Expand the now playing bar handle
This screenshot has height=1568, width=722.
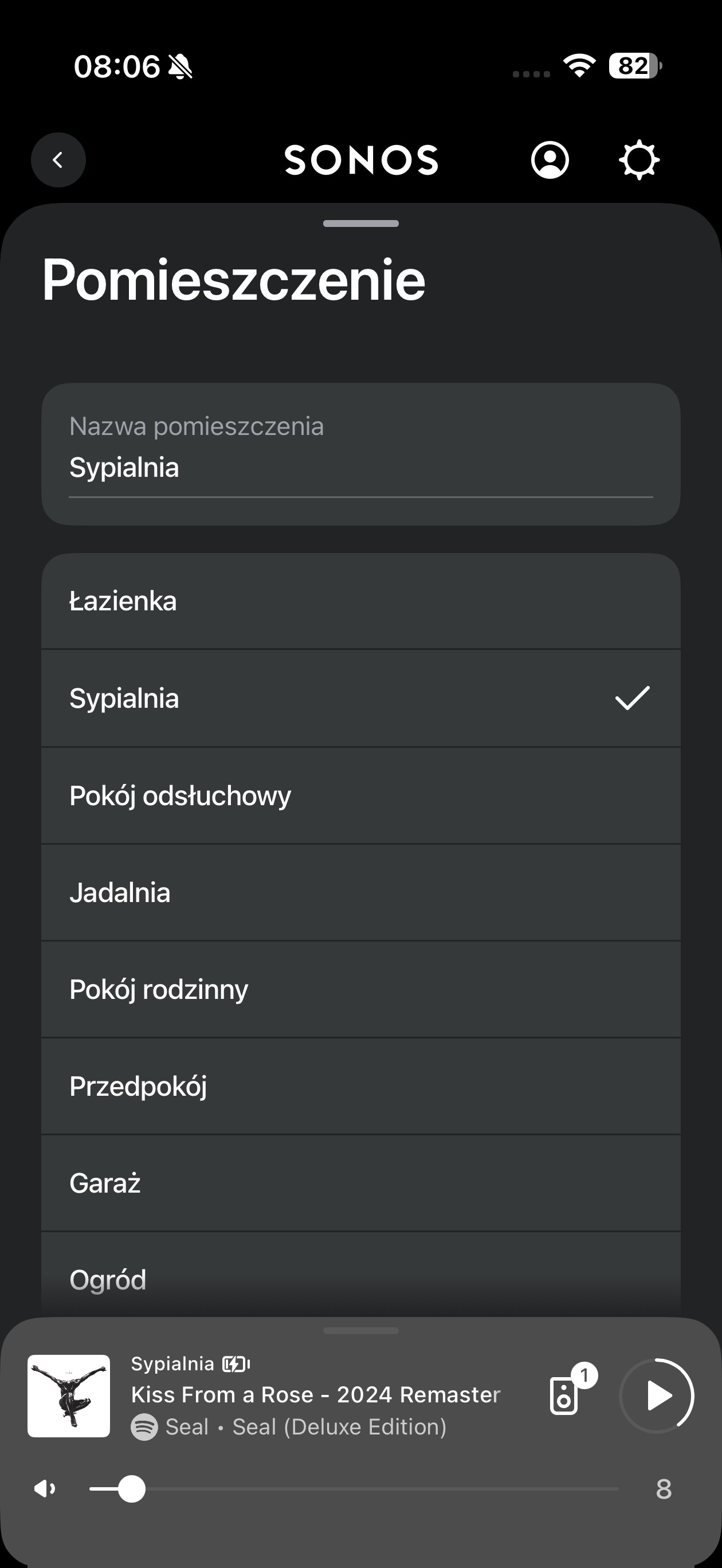coord(361,1331)
